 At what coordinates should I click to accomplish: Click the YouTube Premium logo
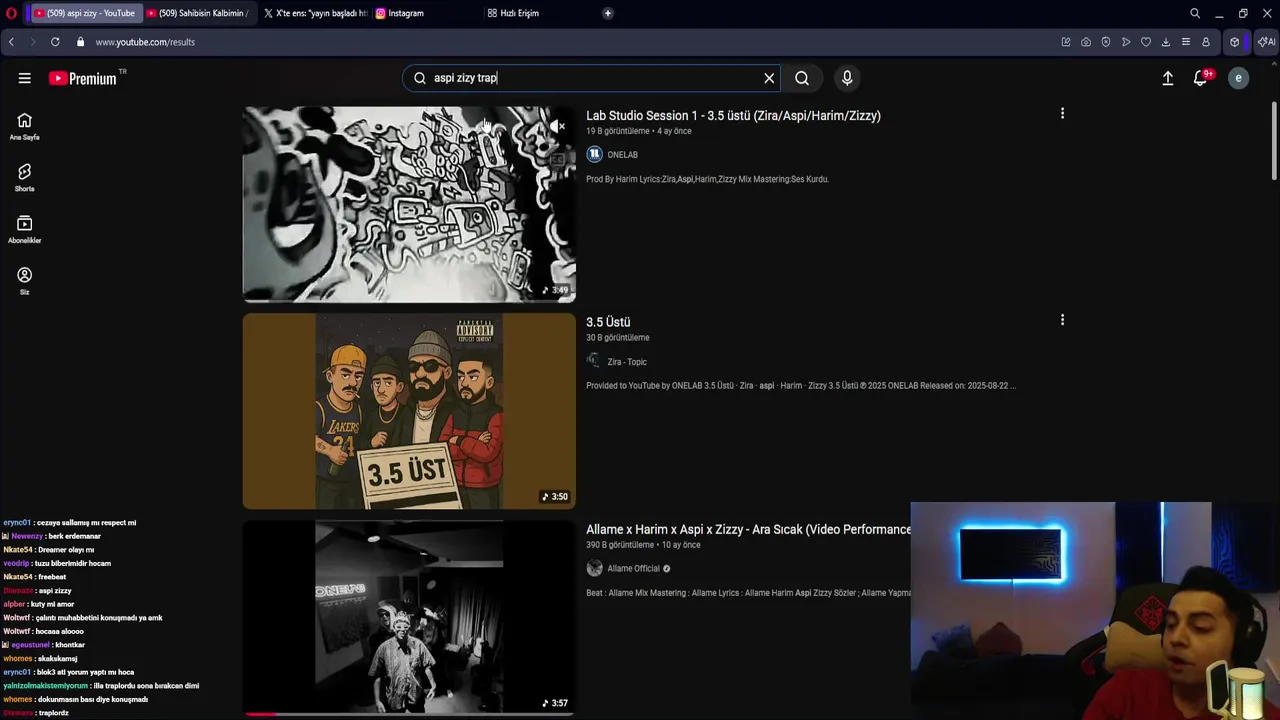(83, 78)
